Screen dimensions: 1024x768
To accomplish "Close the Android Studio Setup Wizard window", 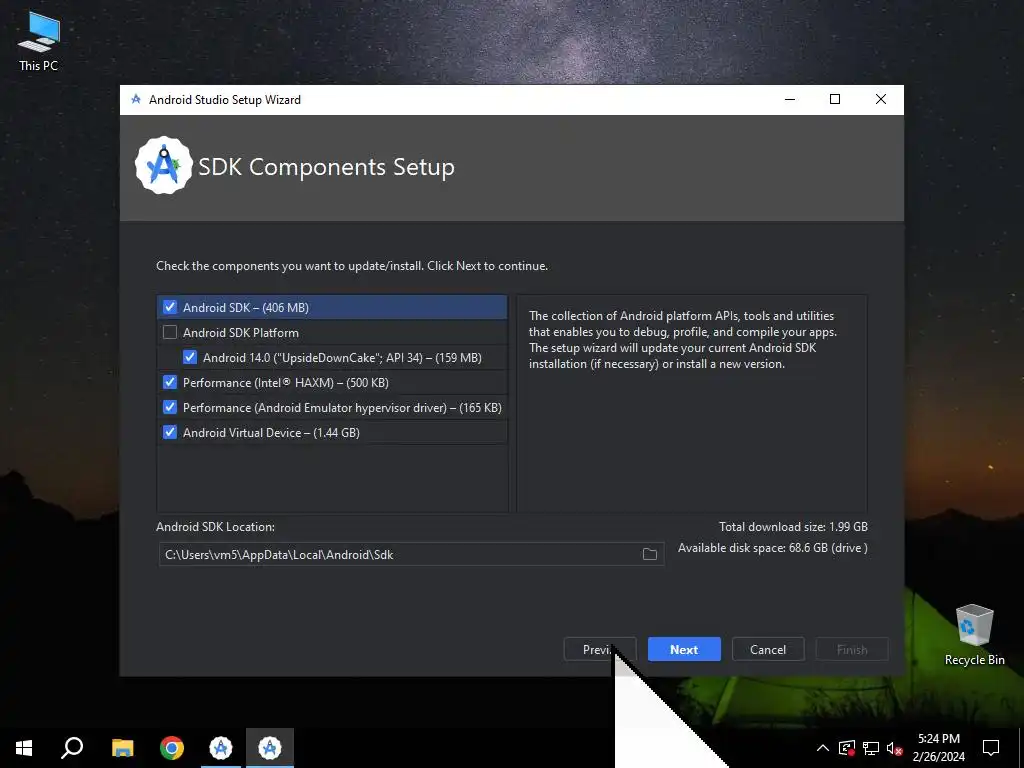I will [880, 99].
